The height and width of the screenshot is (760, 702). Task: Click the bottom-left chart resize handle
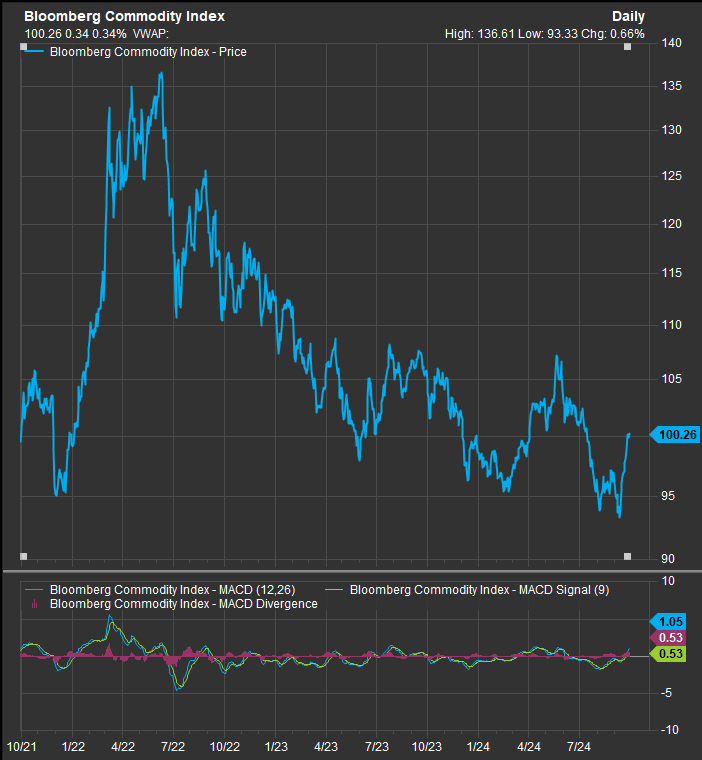[x=23, y=556]
